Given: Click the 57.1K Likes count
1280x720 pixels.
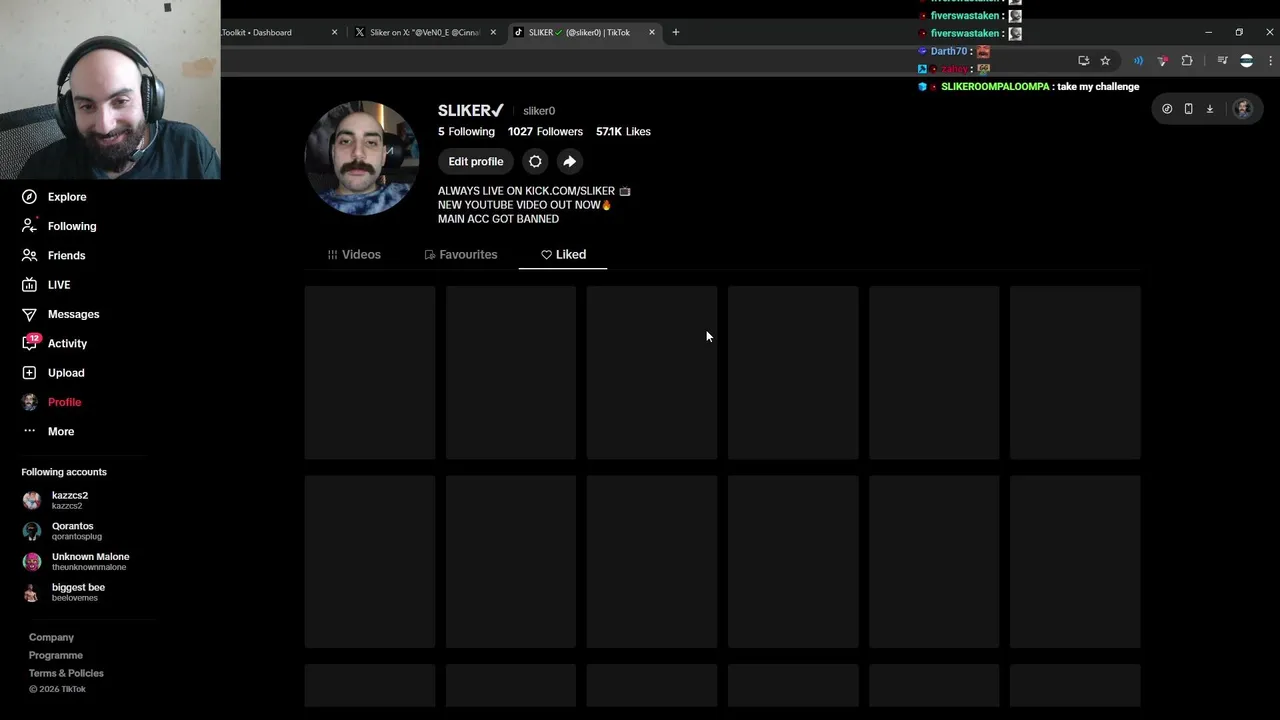Looking at the screenshot, I should pos(623,132).
